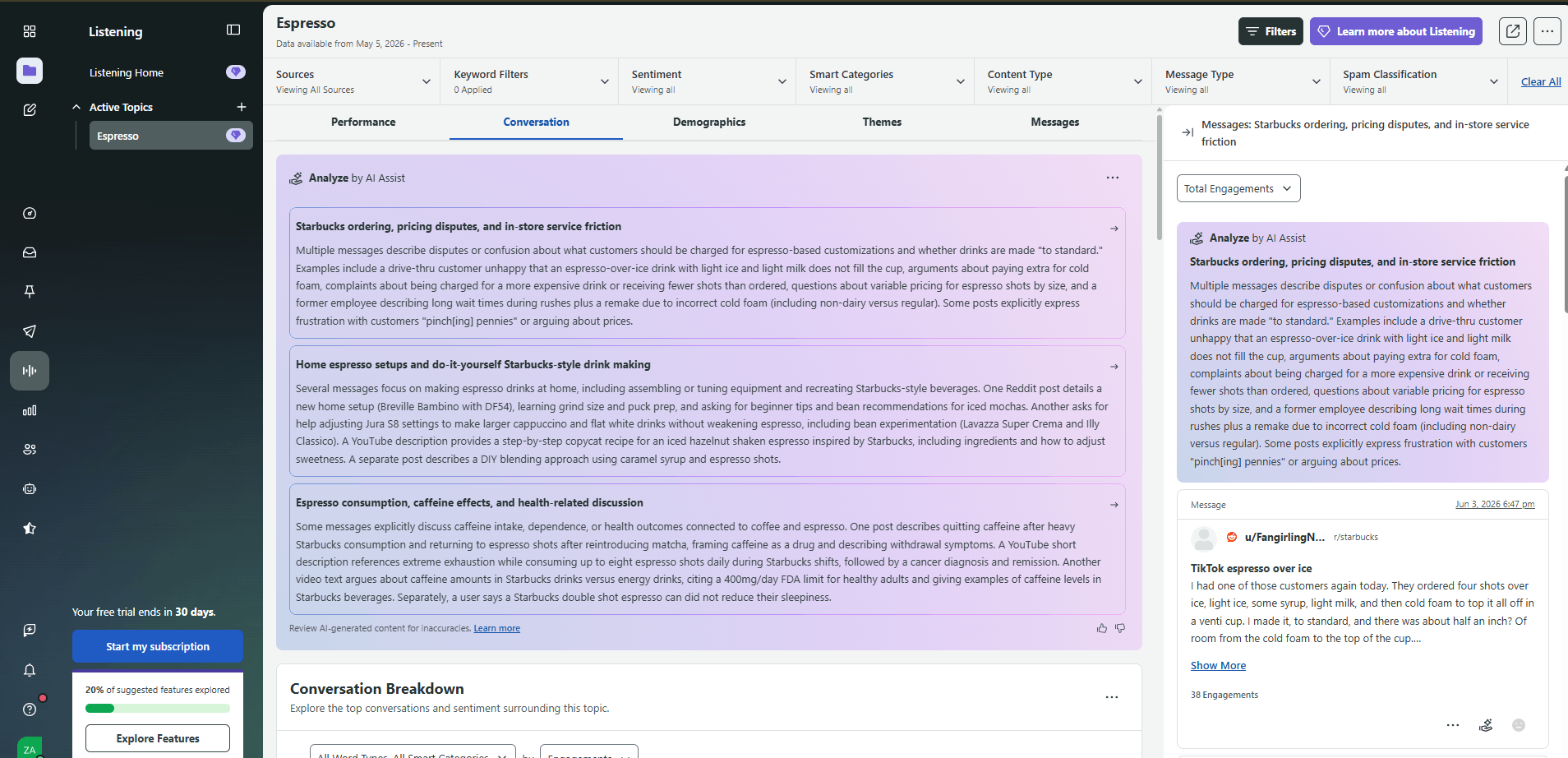Click Learn more link under AI summary
1568x758 pixels.
point(496,628)
